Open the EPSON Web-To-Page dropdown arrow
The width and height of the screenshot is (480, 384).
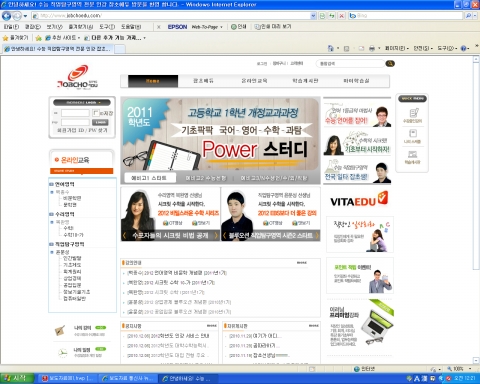click(x=221, y=27)
